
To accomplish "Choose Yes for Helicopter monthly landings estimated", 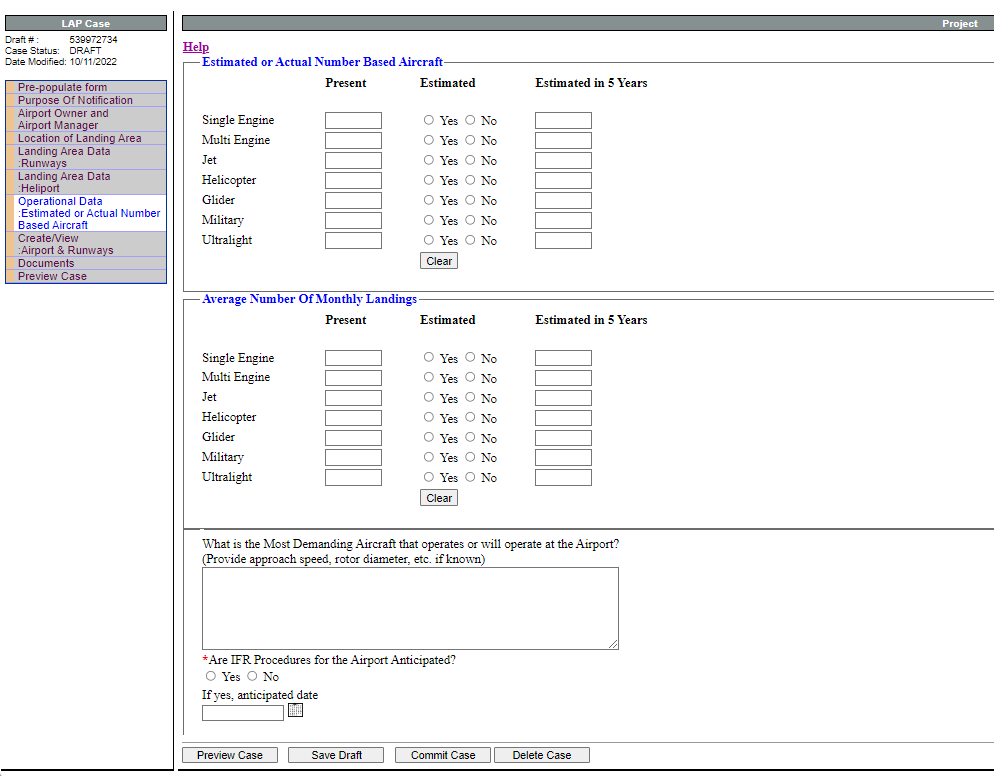I will (x=429, y=417).
